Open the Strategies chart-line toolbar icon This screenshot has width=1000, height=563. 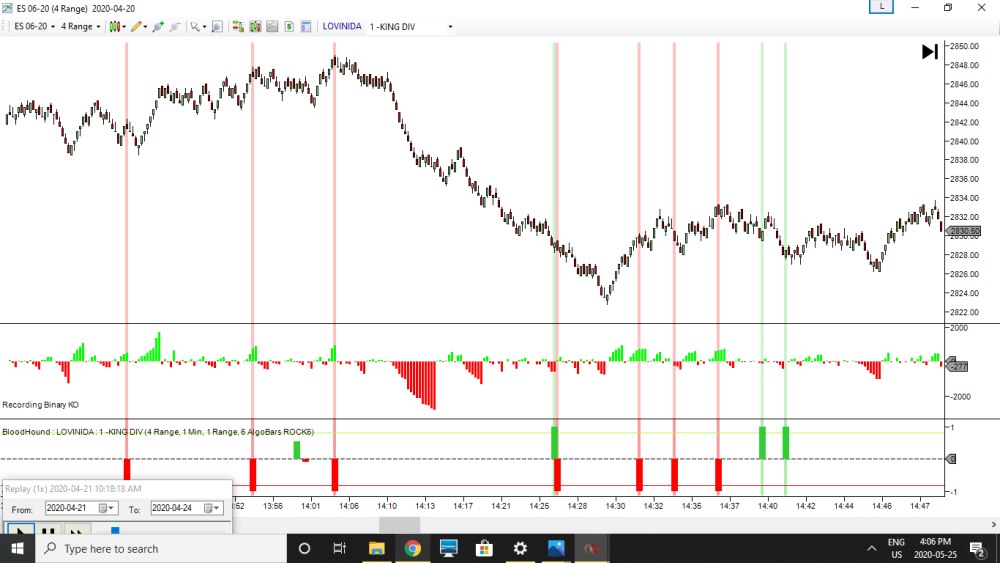click(x=272, y=26)
